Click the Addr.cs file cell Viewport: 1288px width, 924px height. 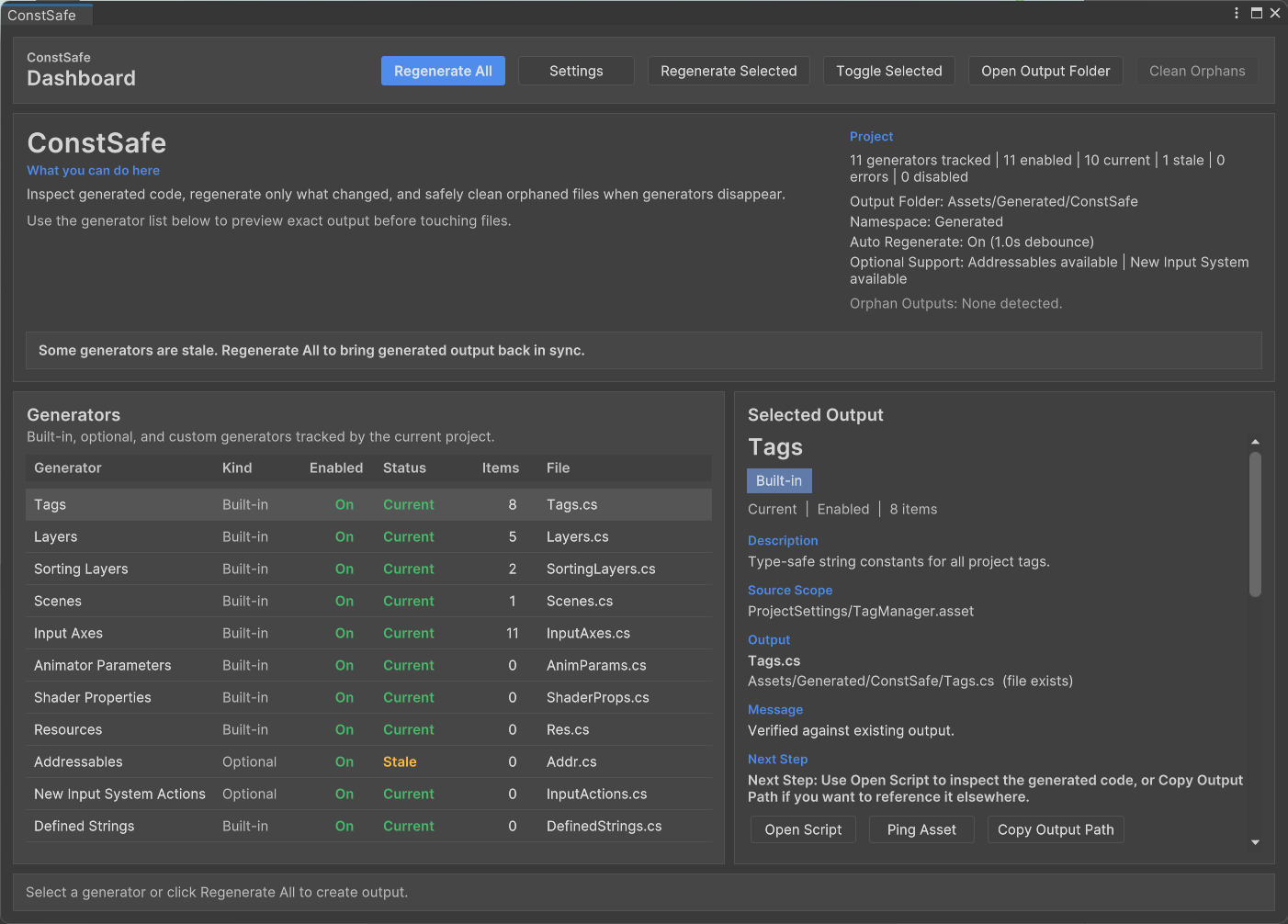point(571,761)
